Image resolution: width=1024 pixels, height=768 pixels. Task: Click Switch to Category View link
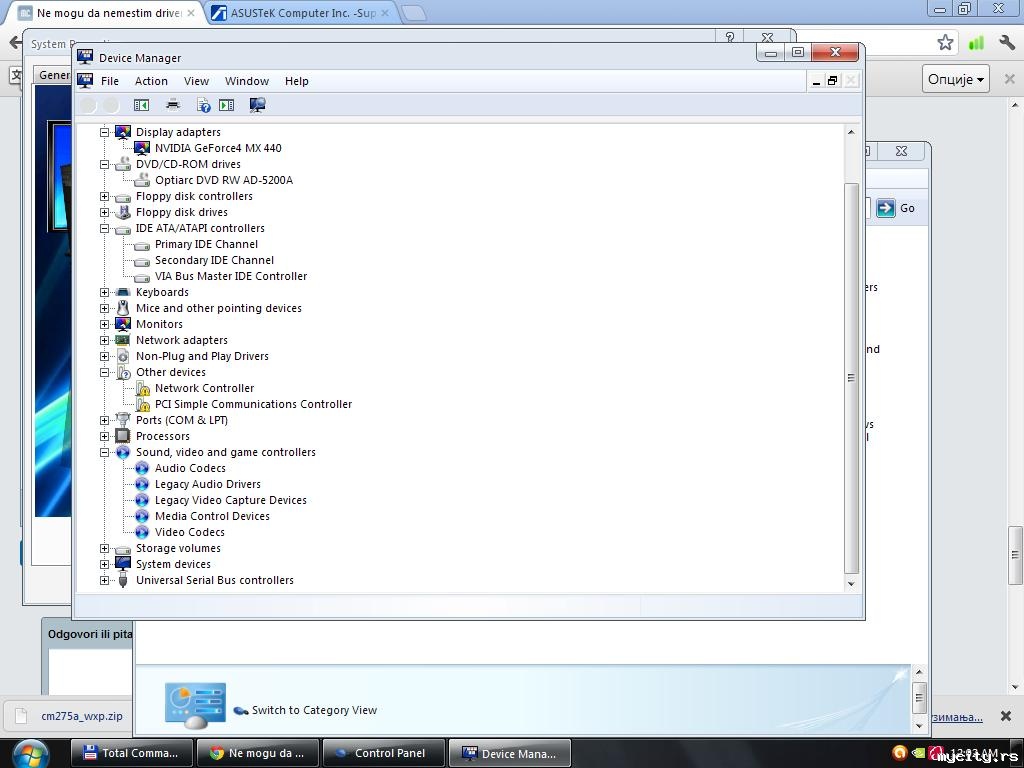pyautogui.click(x=314, y=711)
